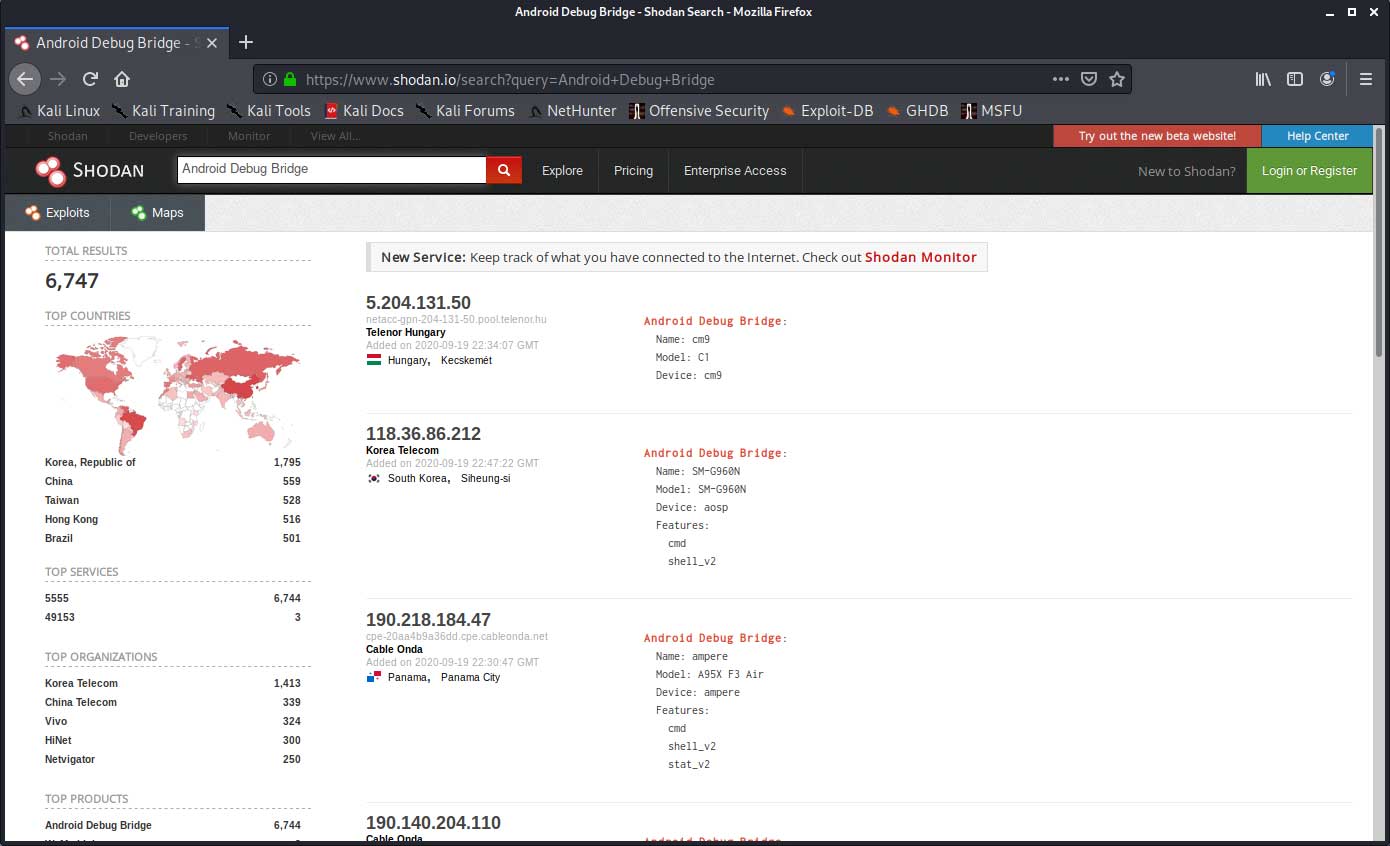The image size is (1390, 846).
Task: Follow the Shodan Monitor link
Action: tap(920, 257)
